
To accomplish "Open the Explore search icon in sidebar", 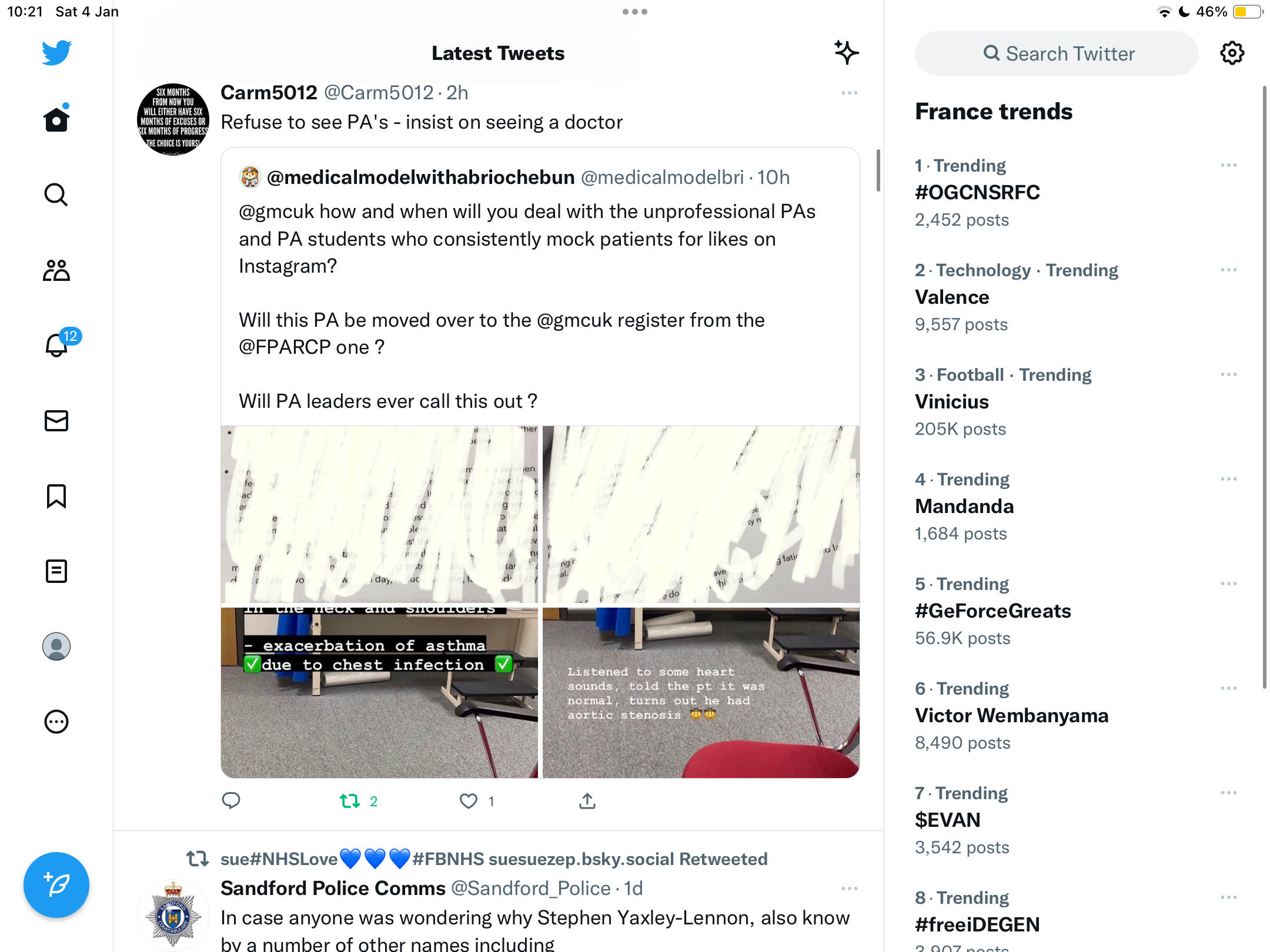I will tap(56, 195).
